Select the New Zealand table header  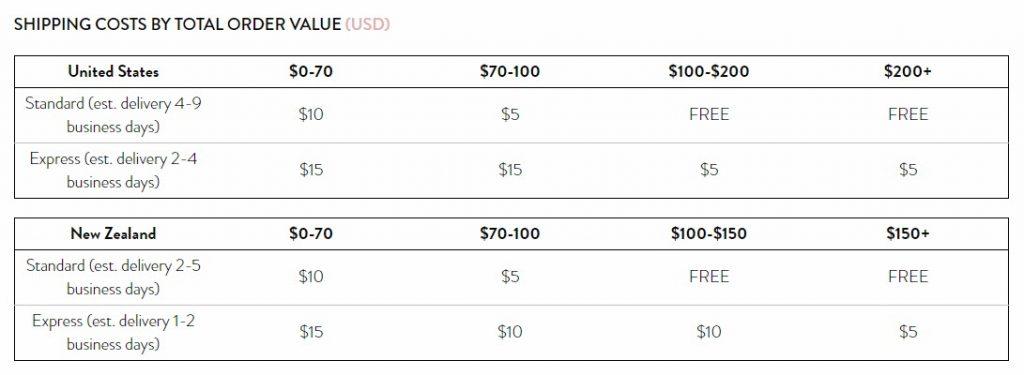[x=114, y=233]
